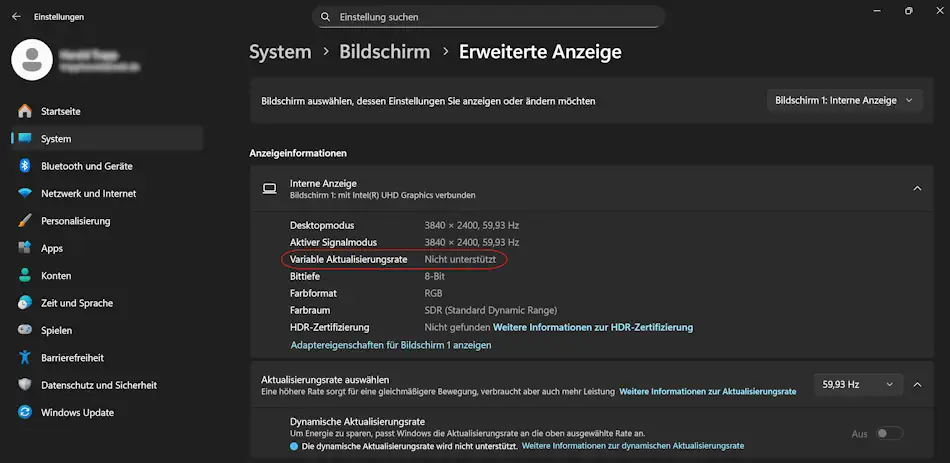Toggle Dynamische Aktualisierungsrate switch

click(889, 433)
